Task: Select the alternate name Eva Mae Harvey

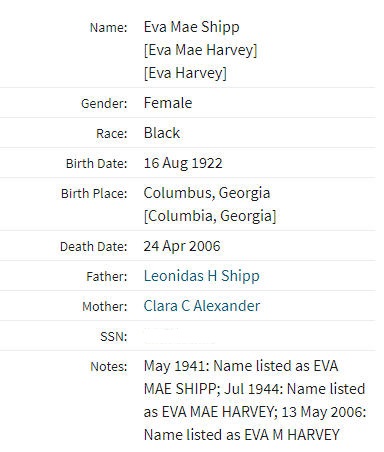Action: 200,50
